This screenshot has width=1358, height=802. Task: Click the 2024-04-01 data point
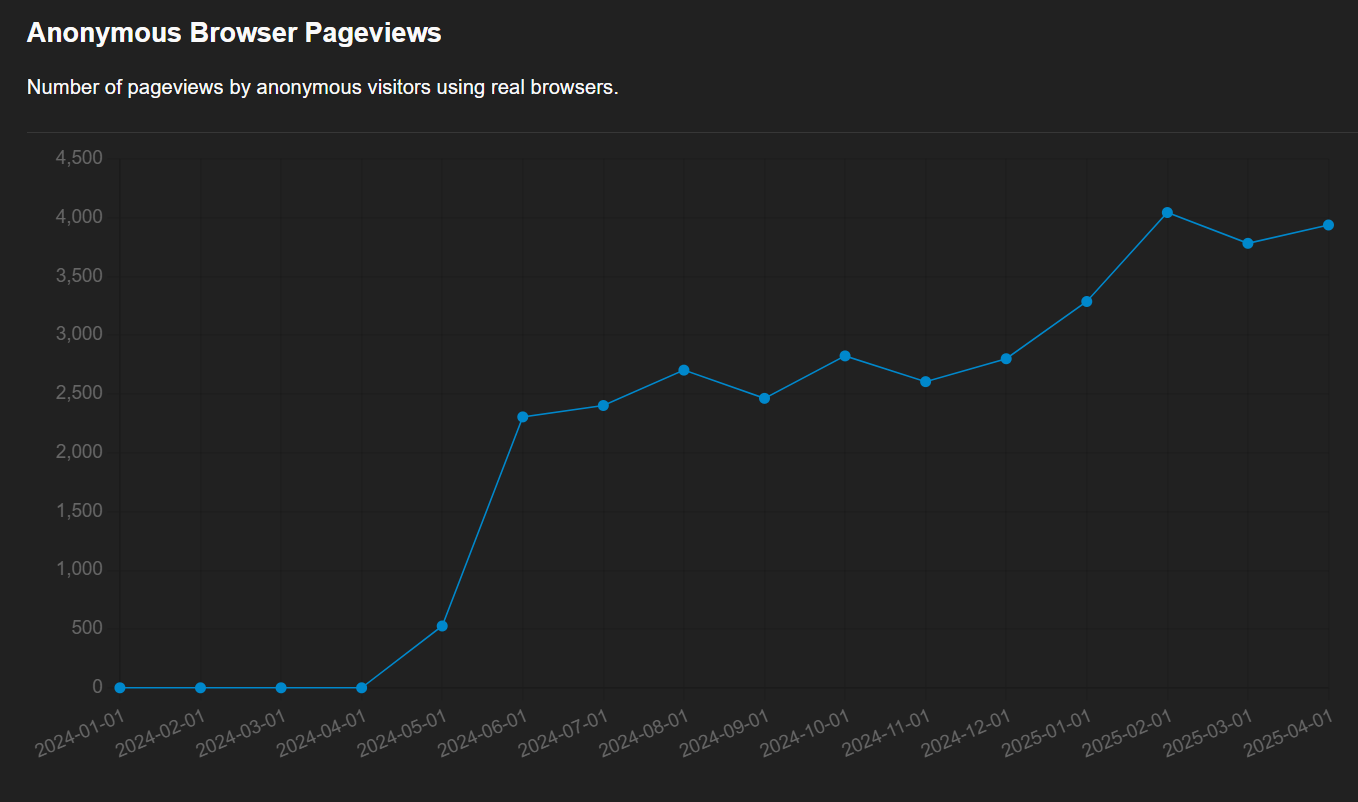(362, 688)
